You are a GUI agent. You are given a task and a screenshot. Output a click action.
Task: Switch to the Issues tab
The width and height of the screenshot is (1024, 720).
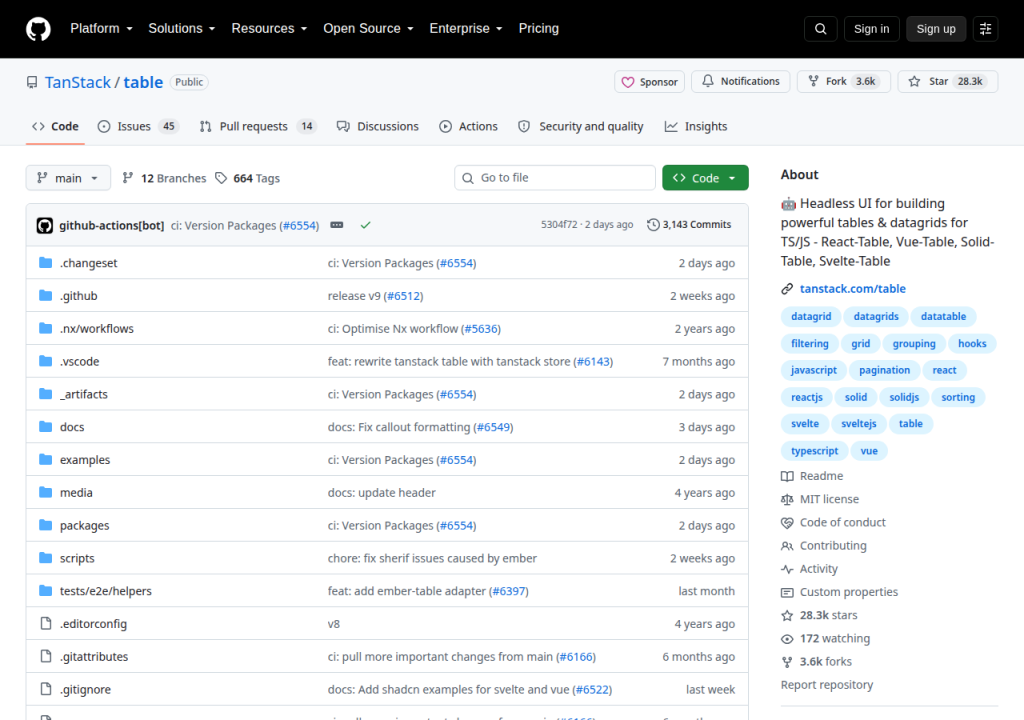click(x=138, y=126)
